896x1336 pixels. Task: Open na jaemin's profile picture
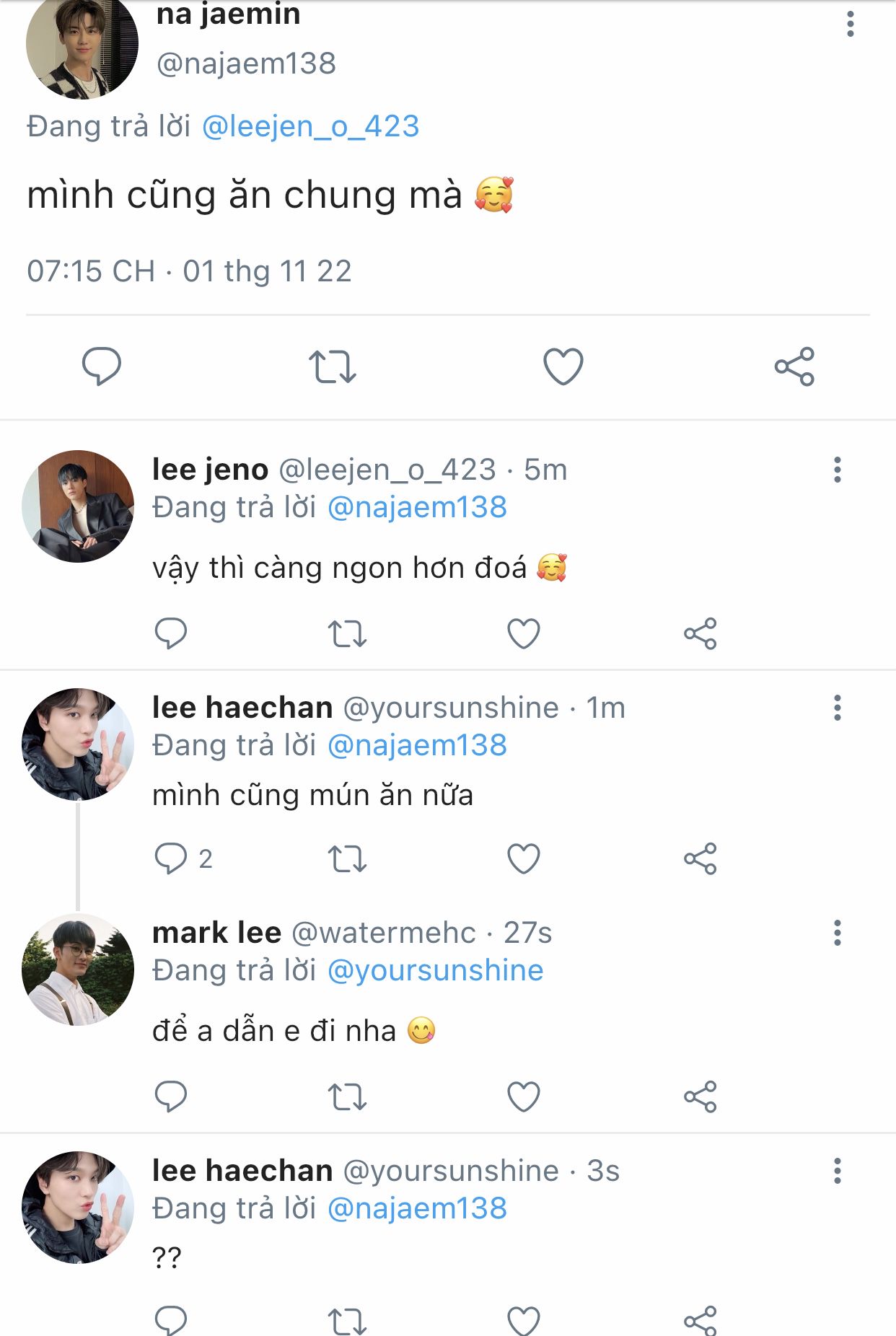point(81,45)
